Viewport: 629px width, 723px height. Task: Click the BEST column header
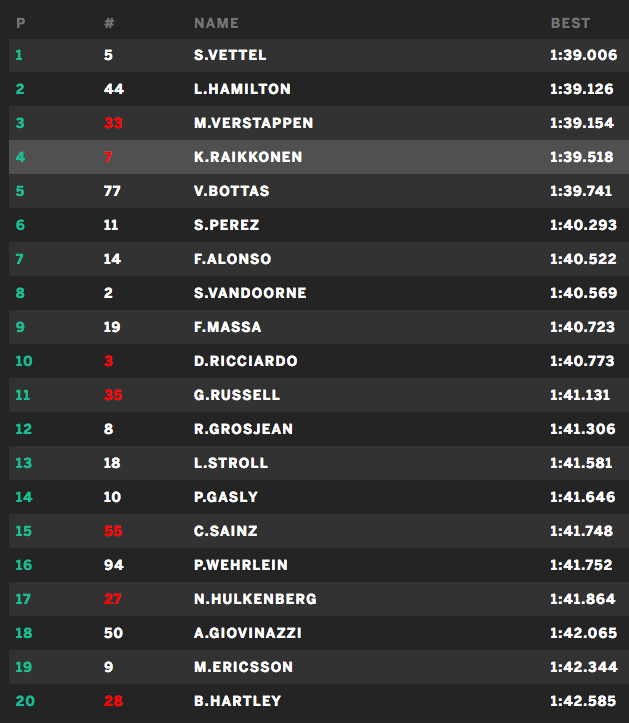tap(570, 23)
